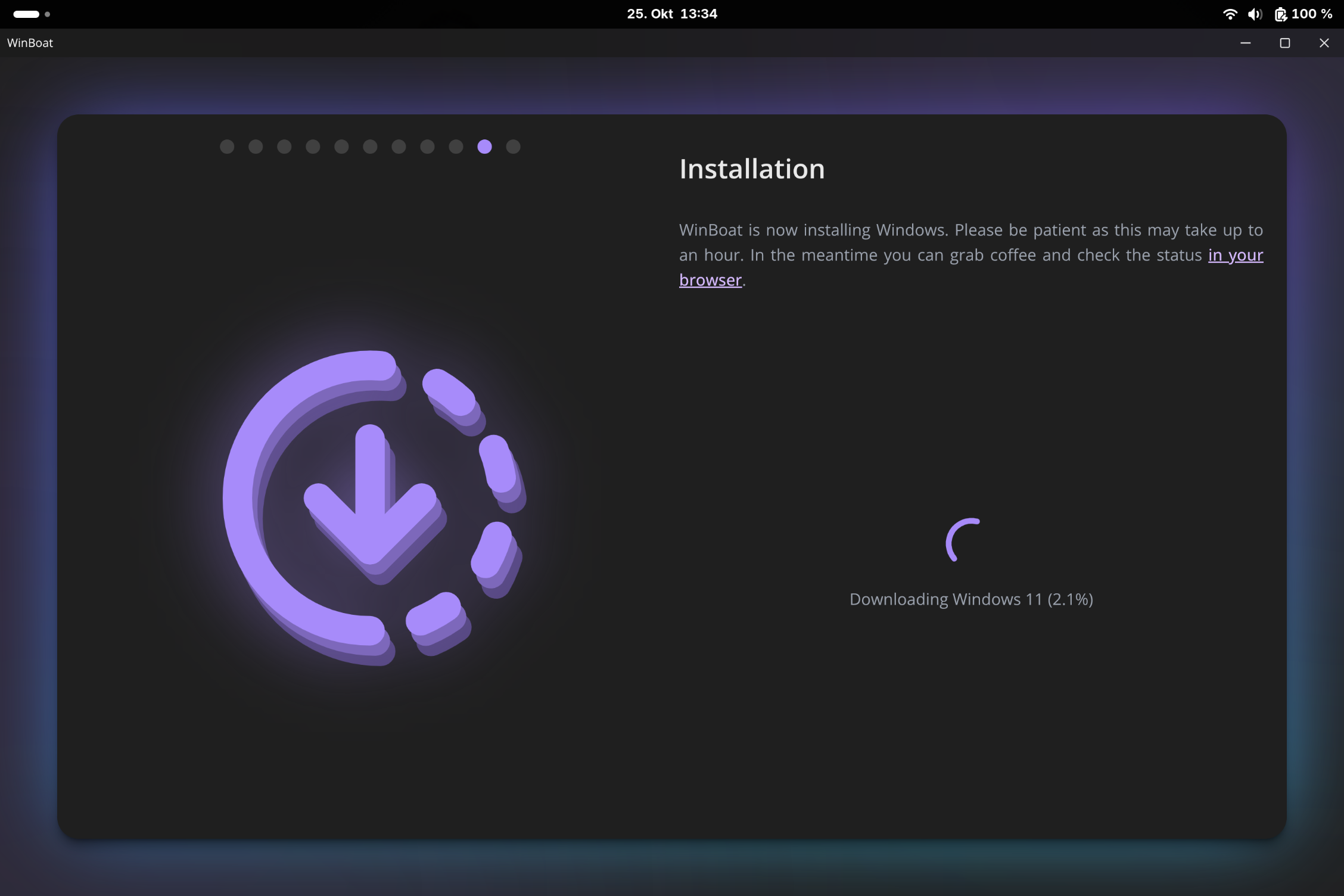Open the Wi-Fi status icon in top bar
This screenshot has width=1344, height=896.
point(1229,14)
